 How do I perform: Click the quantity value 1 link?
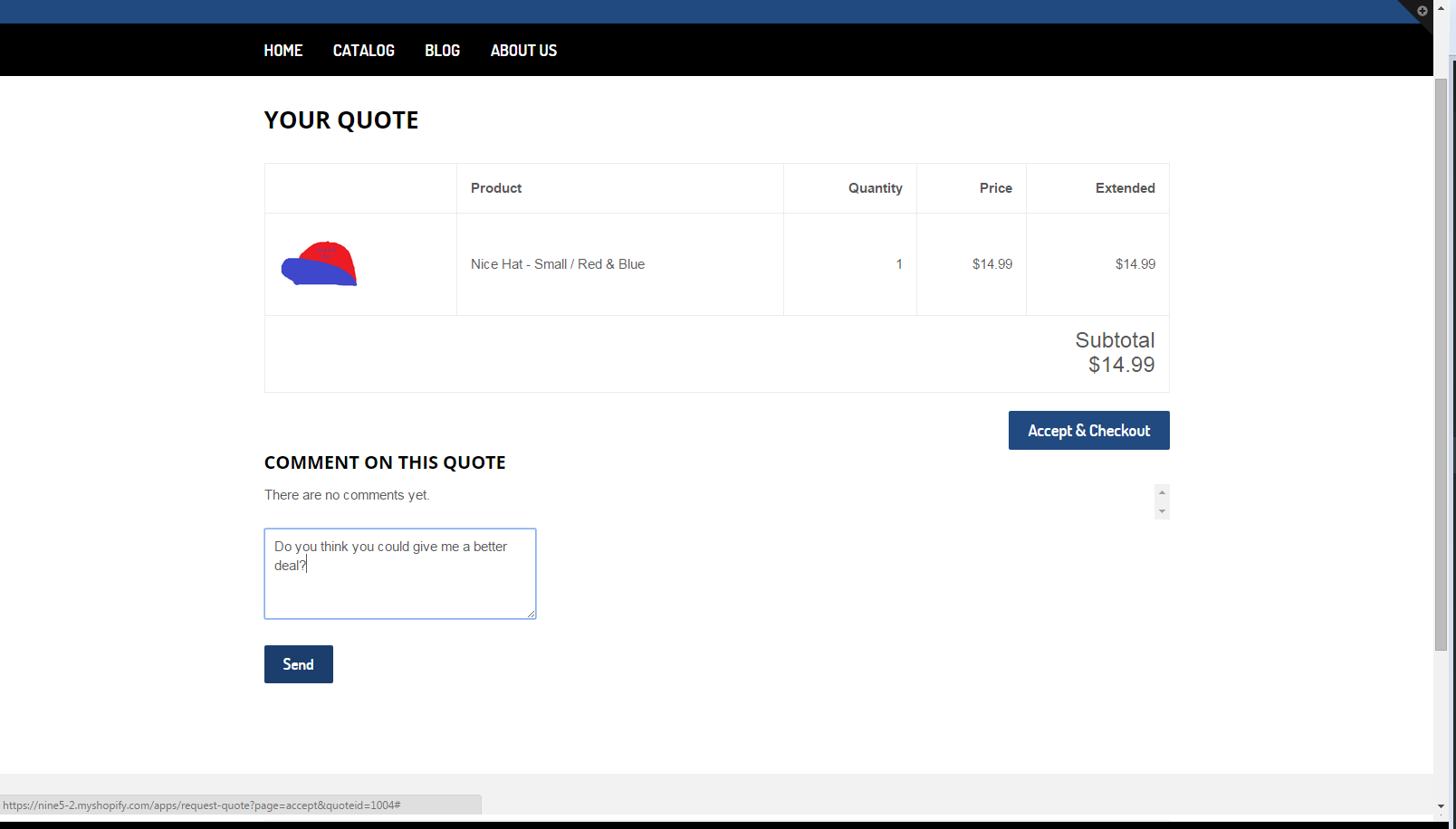point(899,263)
